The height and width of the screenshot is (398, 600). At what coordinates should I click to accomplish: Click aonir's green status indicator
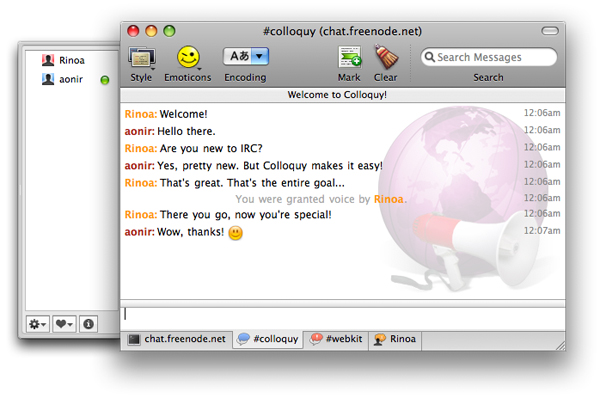coord(104,80)
